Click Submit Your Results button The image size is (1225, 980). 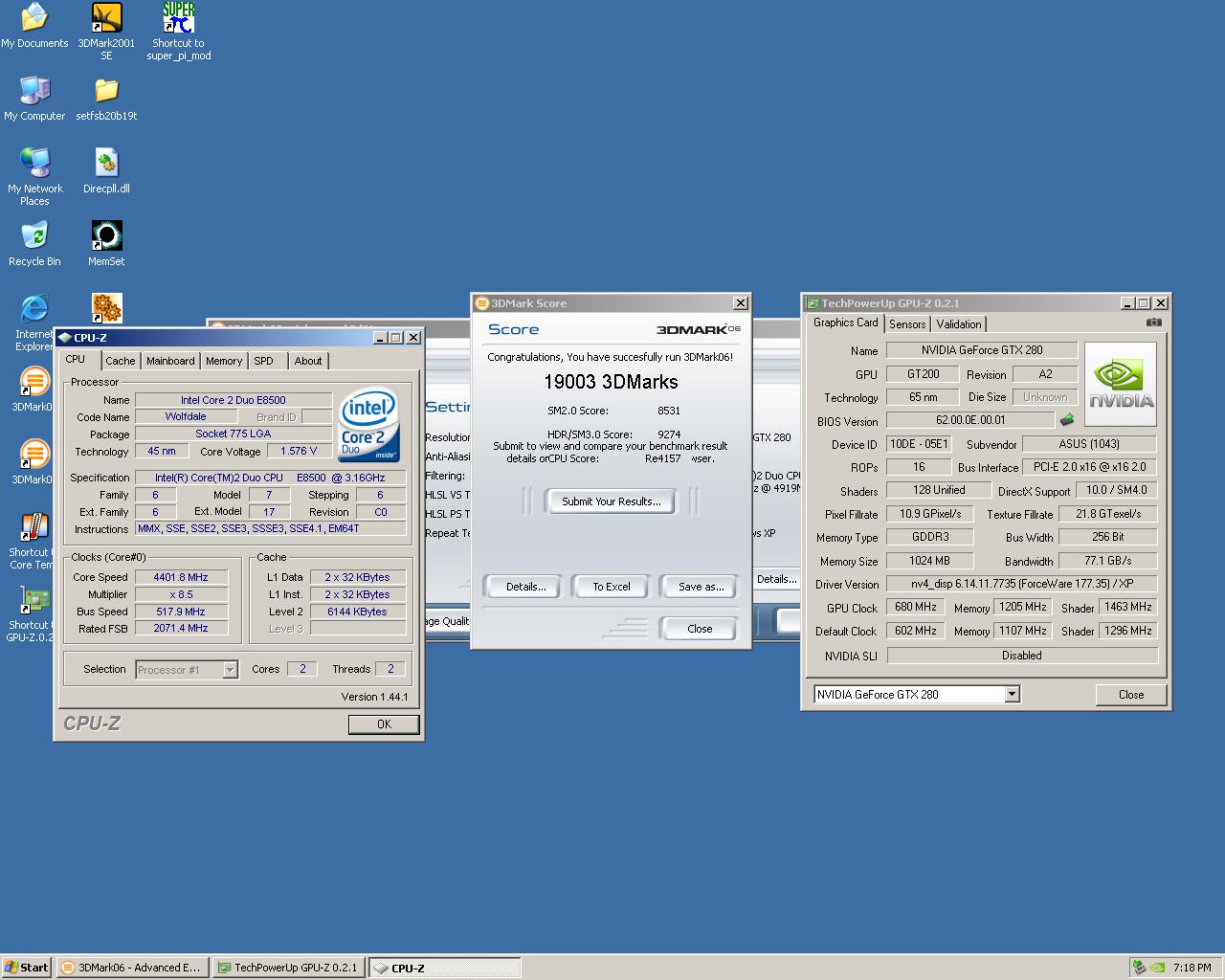[611, 501]
